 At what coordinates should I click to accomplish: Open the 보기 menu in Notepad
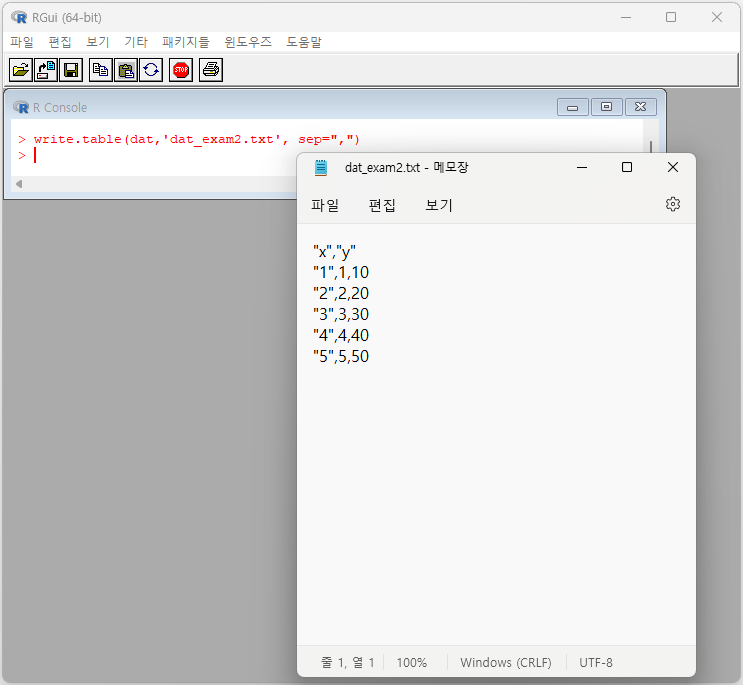(439, 205)
